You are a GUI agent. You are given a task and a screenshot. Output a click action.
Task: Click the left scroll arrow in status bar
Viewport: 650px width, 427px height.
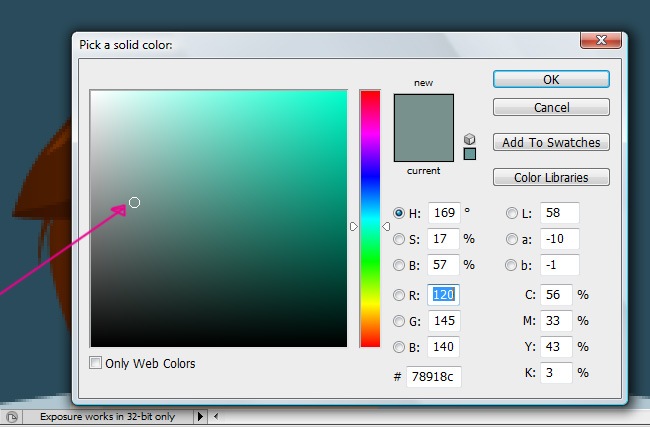click(x=216, y=416)
